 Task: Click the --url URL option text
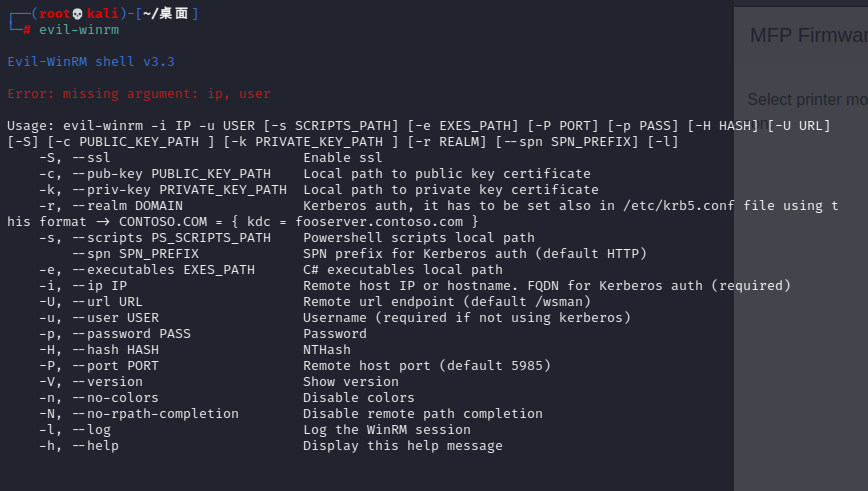pyautogui.click(x=91, y=302)
